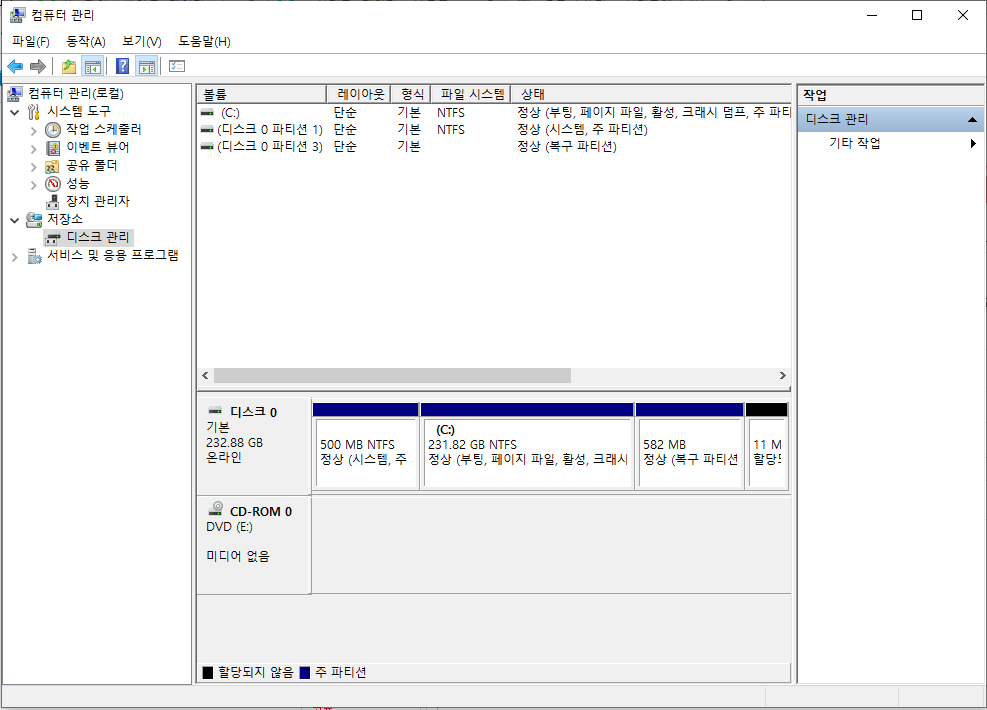Click the volume list horizontal scrollbar thumb
987x710 pixels.
point(392,376)
